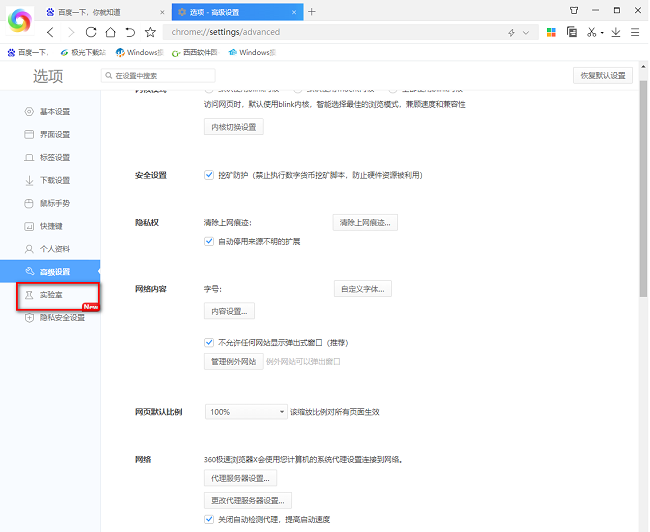Go to the home page icon
Viewport: 650px width, 532px height.
(110, 32)
